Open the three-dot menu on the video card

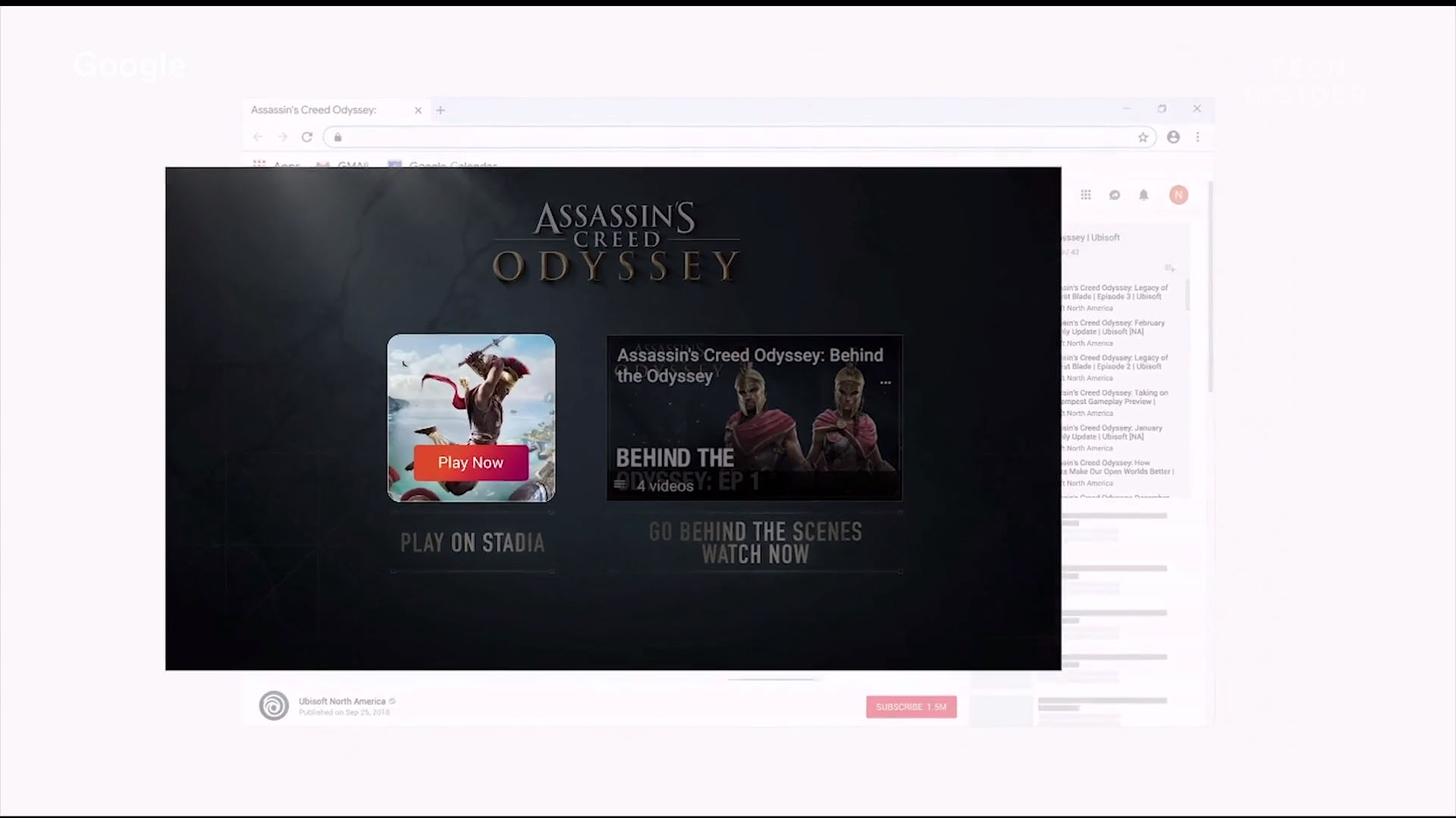885,383
